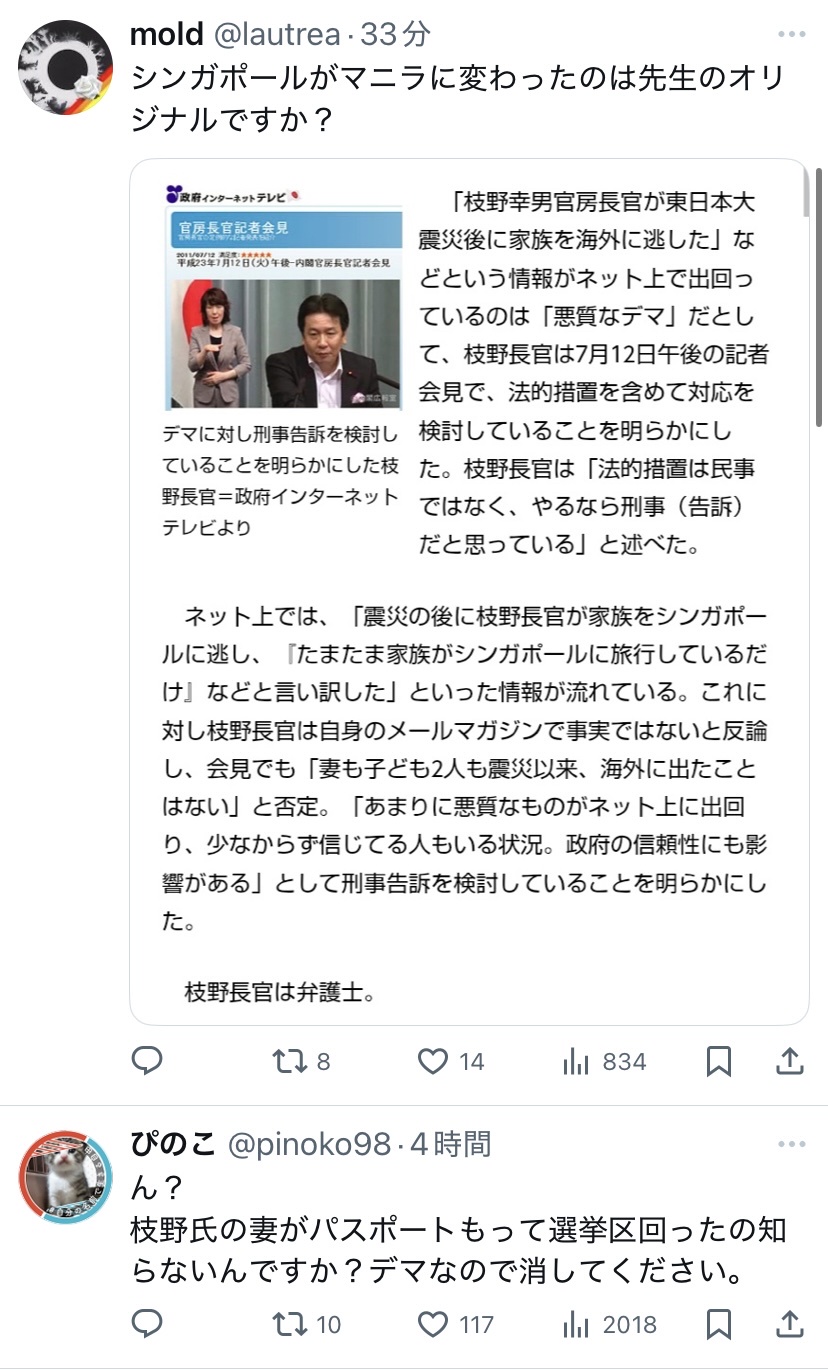This screenshot has width=828, height=1370.
Task: View analytics showing 2018 views
Action: click(609, 1324)
